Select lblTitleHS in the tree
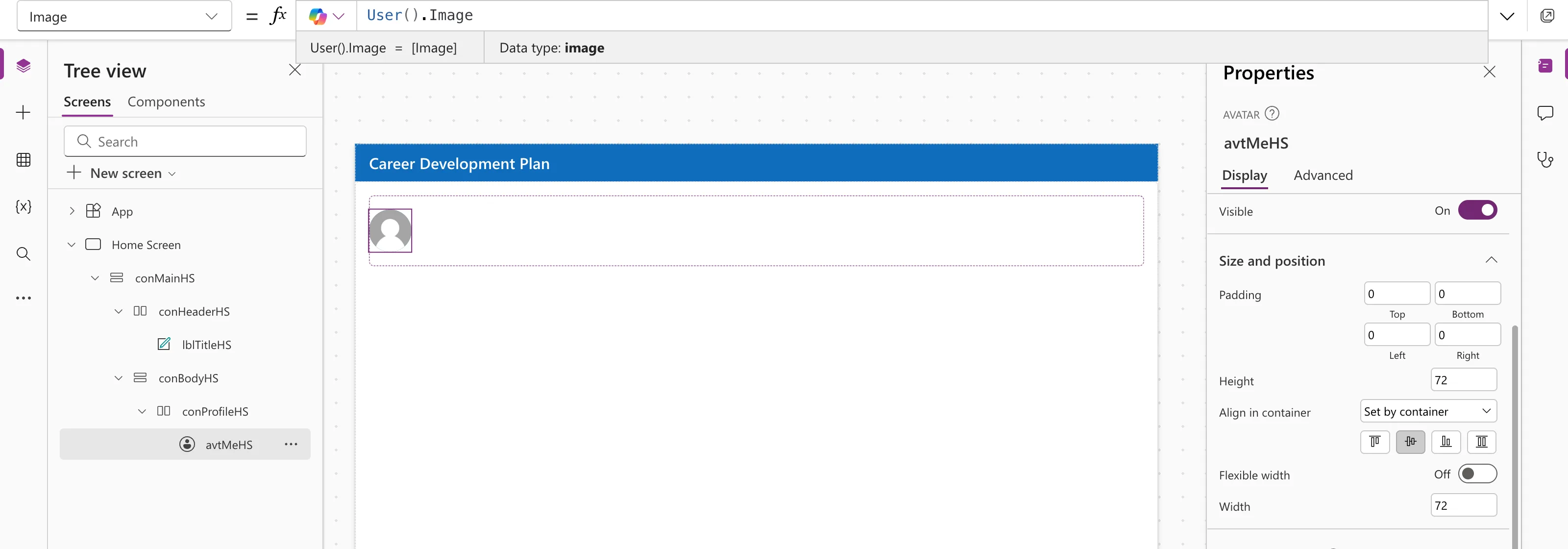1568x549 pixels. (206, 345)
